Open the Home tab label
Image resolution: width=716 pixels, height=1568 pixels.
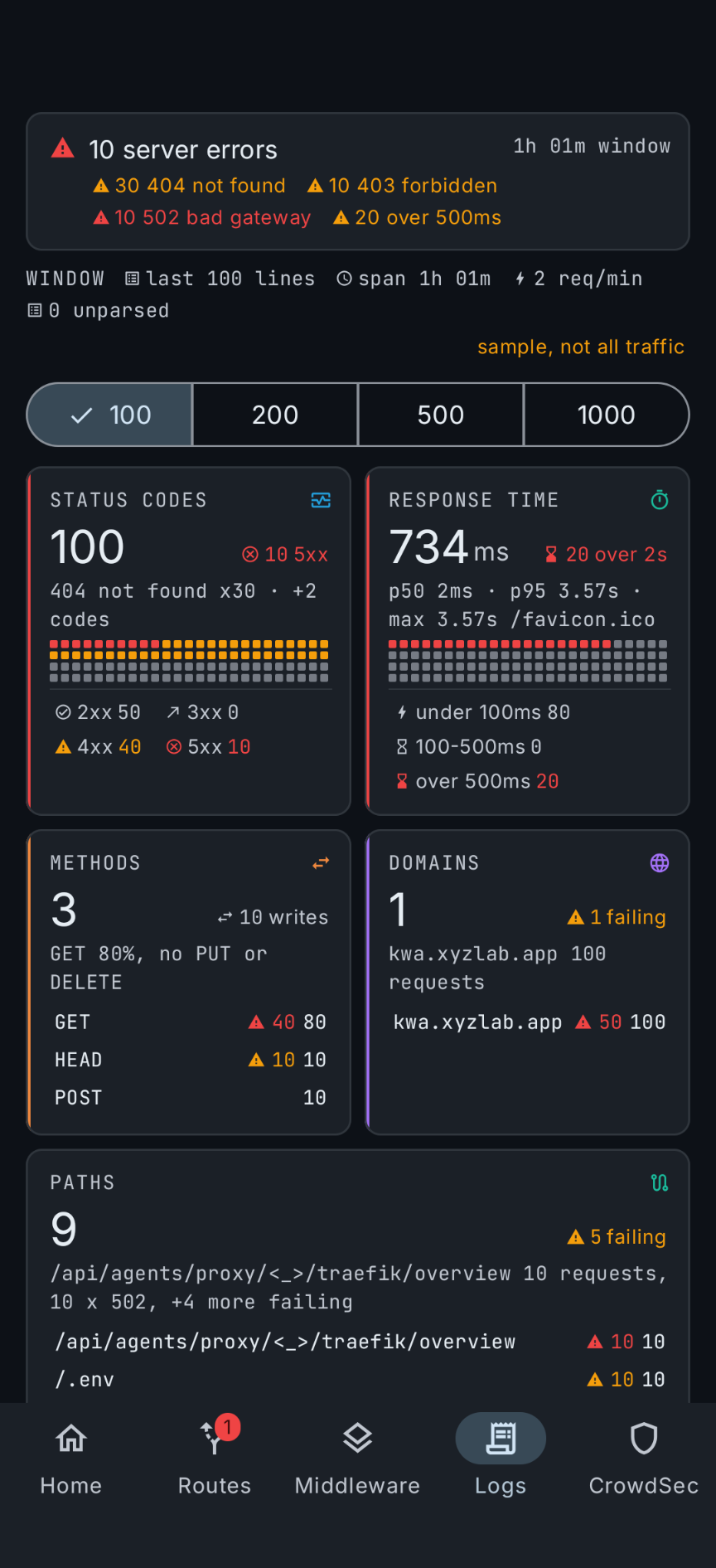71,1485
